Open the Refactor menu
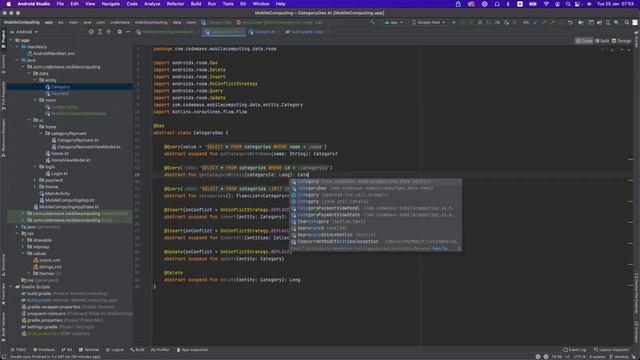640x360 pixels. click(x=176, y=4)
